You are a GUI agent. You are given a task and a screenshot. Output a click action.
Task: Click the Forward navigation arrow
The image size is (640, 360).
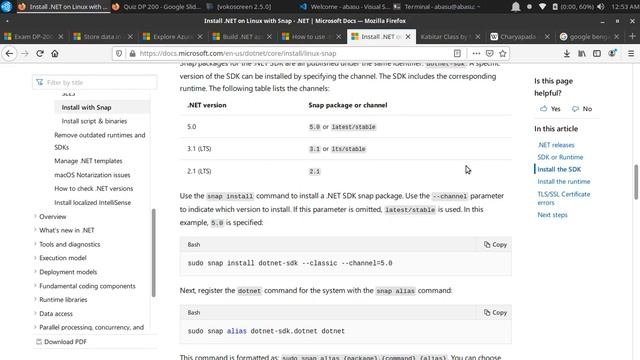point(24,53)
